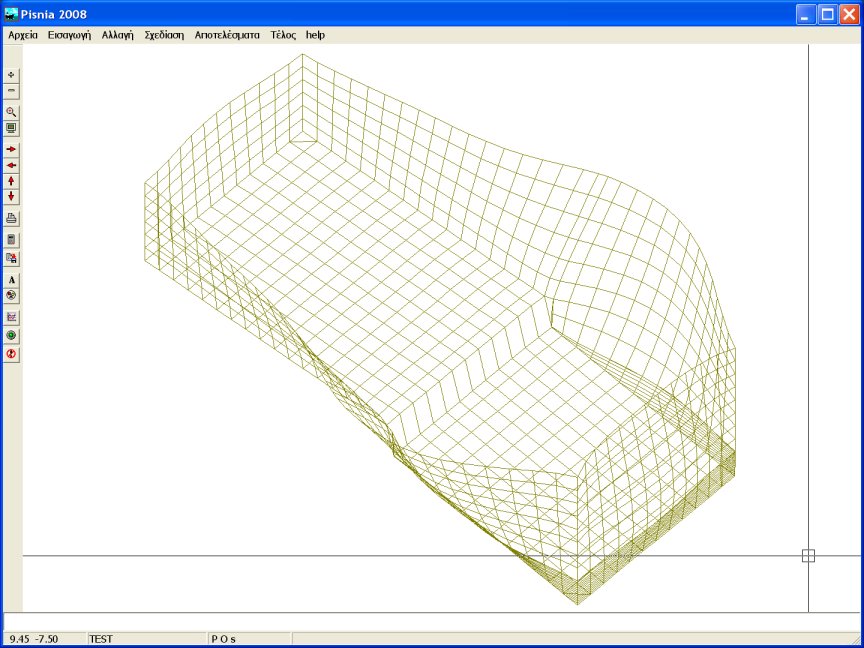The height and width of the screenshot is (648, 864).
Task: Click the green circle icon
Action: click(x=12, y=335)
